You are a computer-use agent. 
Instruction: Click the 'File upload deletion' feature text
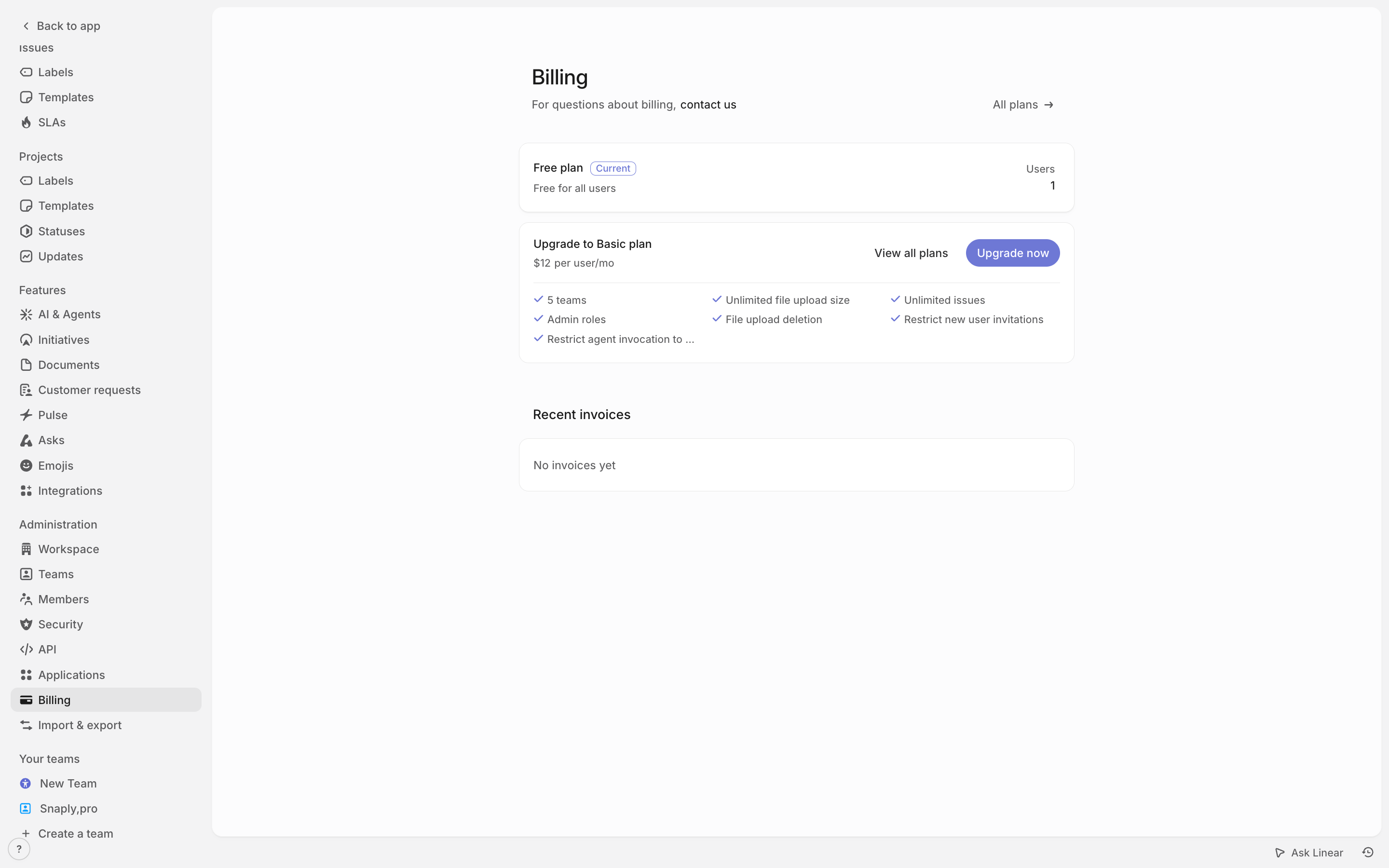pyautogui.click(x=773, y=320)
